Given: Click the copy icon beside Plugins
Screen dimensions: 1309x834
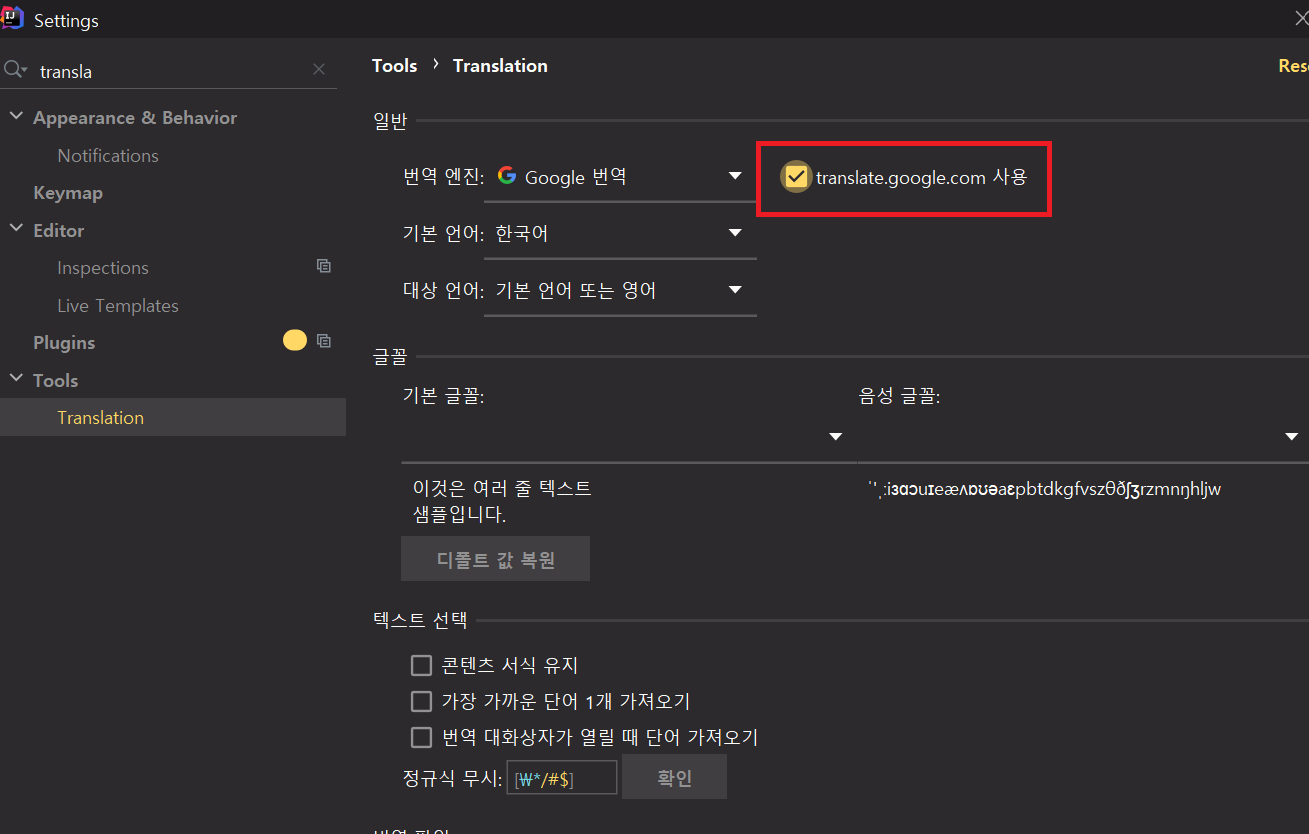Looking at the screenshot, I should pos(323,341).
